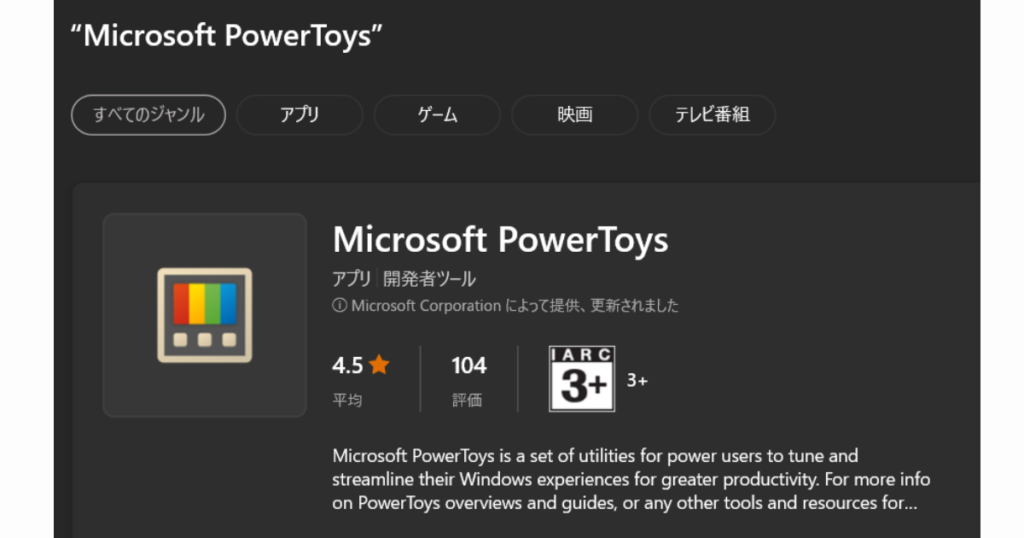Viewport: 1024px width, 538px height.
Task: Filter results by アプリ
Action: click(x=300, y=115)
